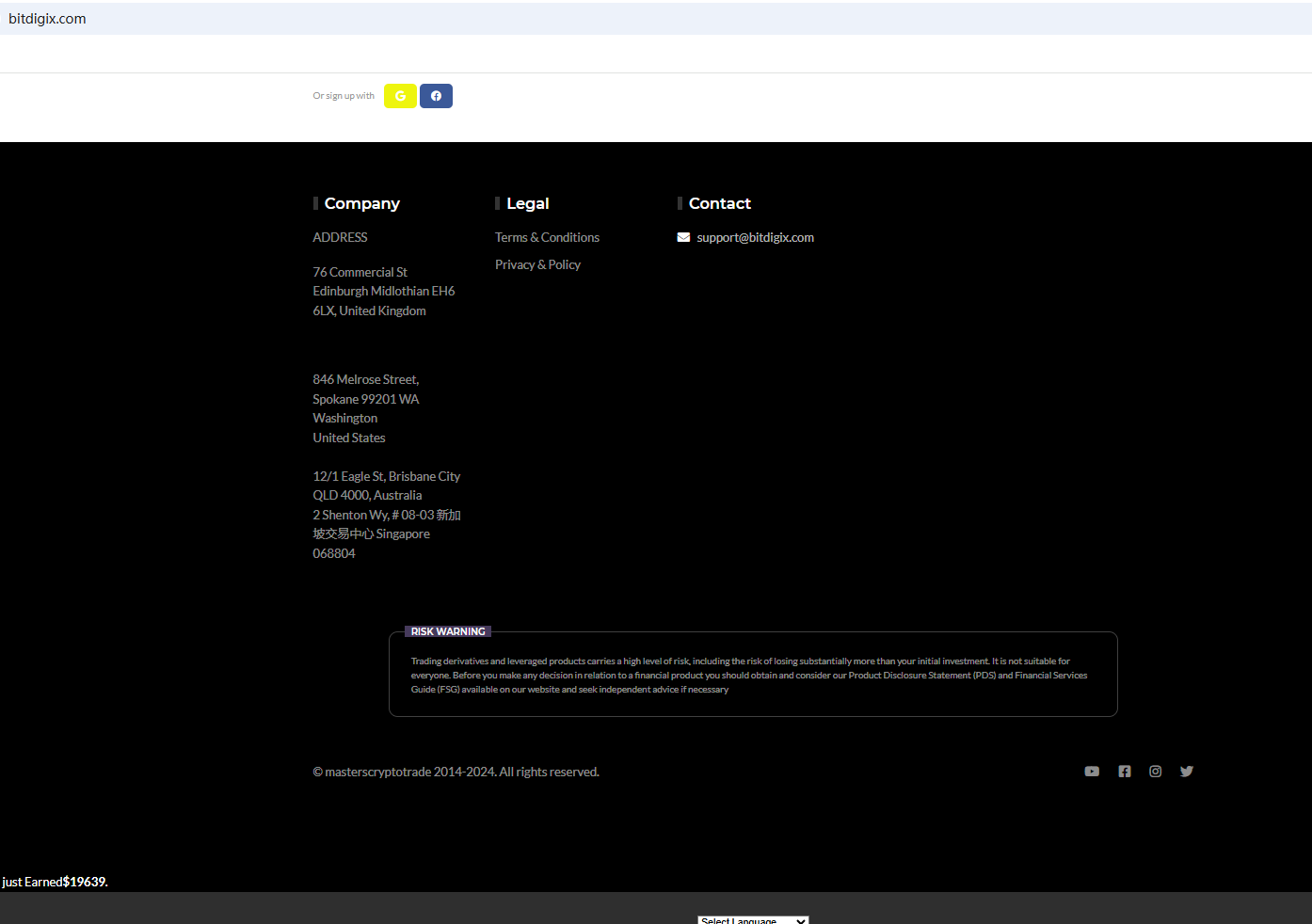
Task: Sign up with the yellow Google button
Action: tap(400, 96)
